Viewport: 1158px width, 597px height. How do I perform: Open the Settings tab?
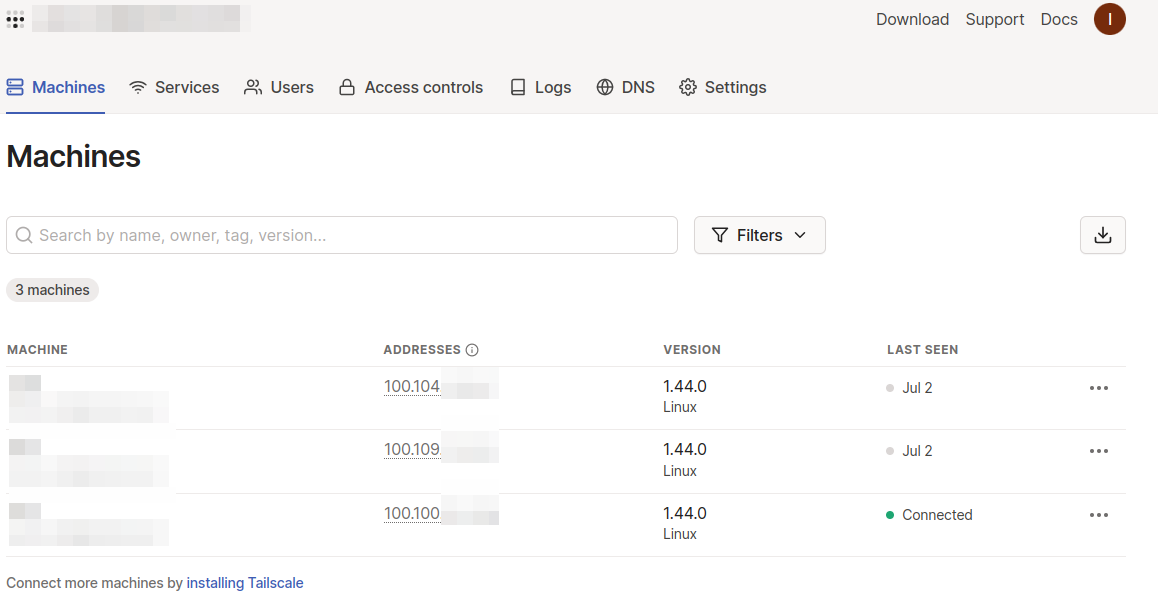pos(722,87)
